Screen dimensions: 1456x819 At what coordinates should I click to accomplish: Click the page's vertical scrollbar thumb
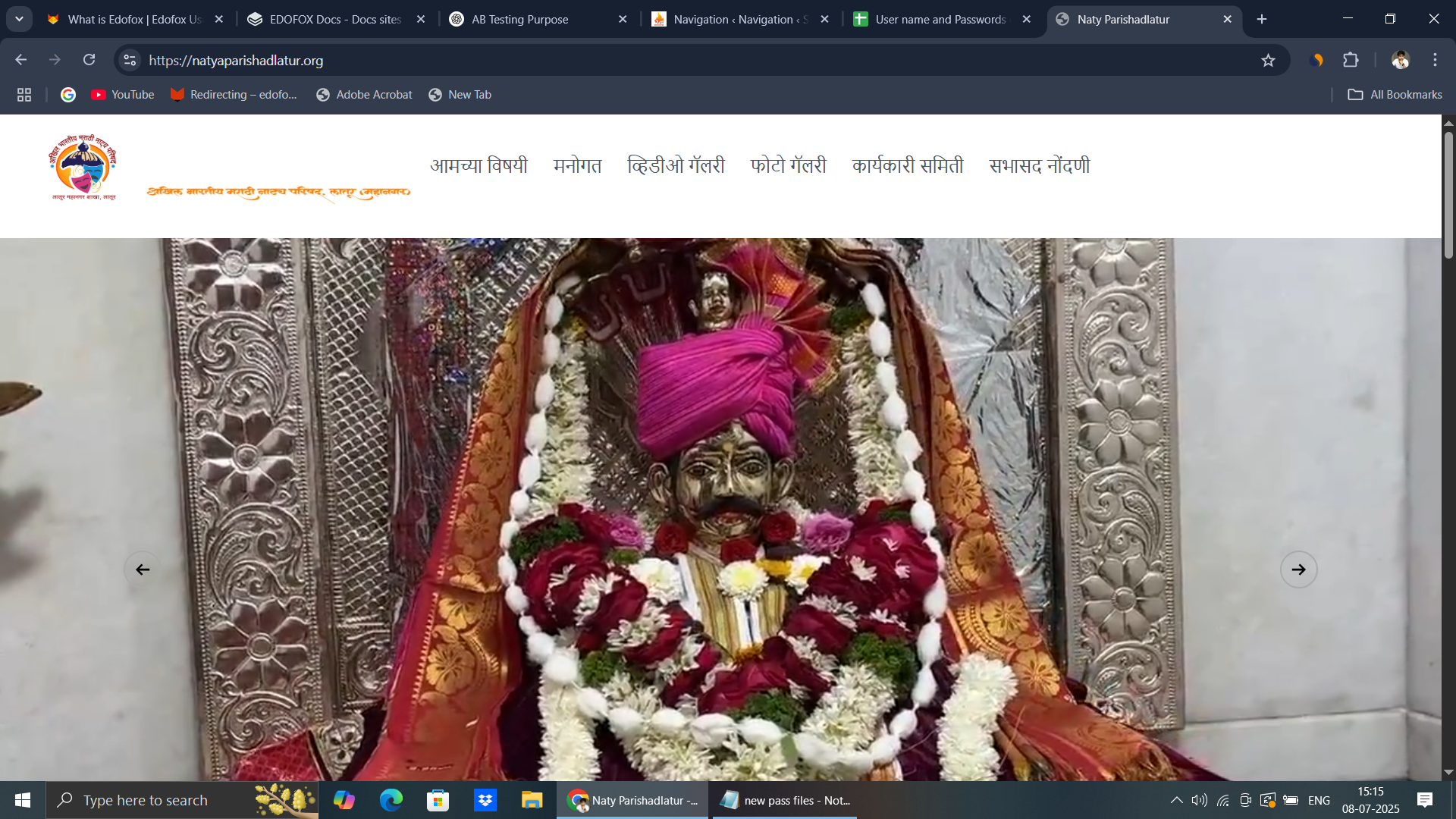[1448, 196]
